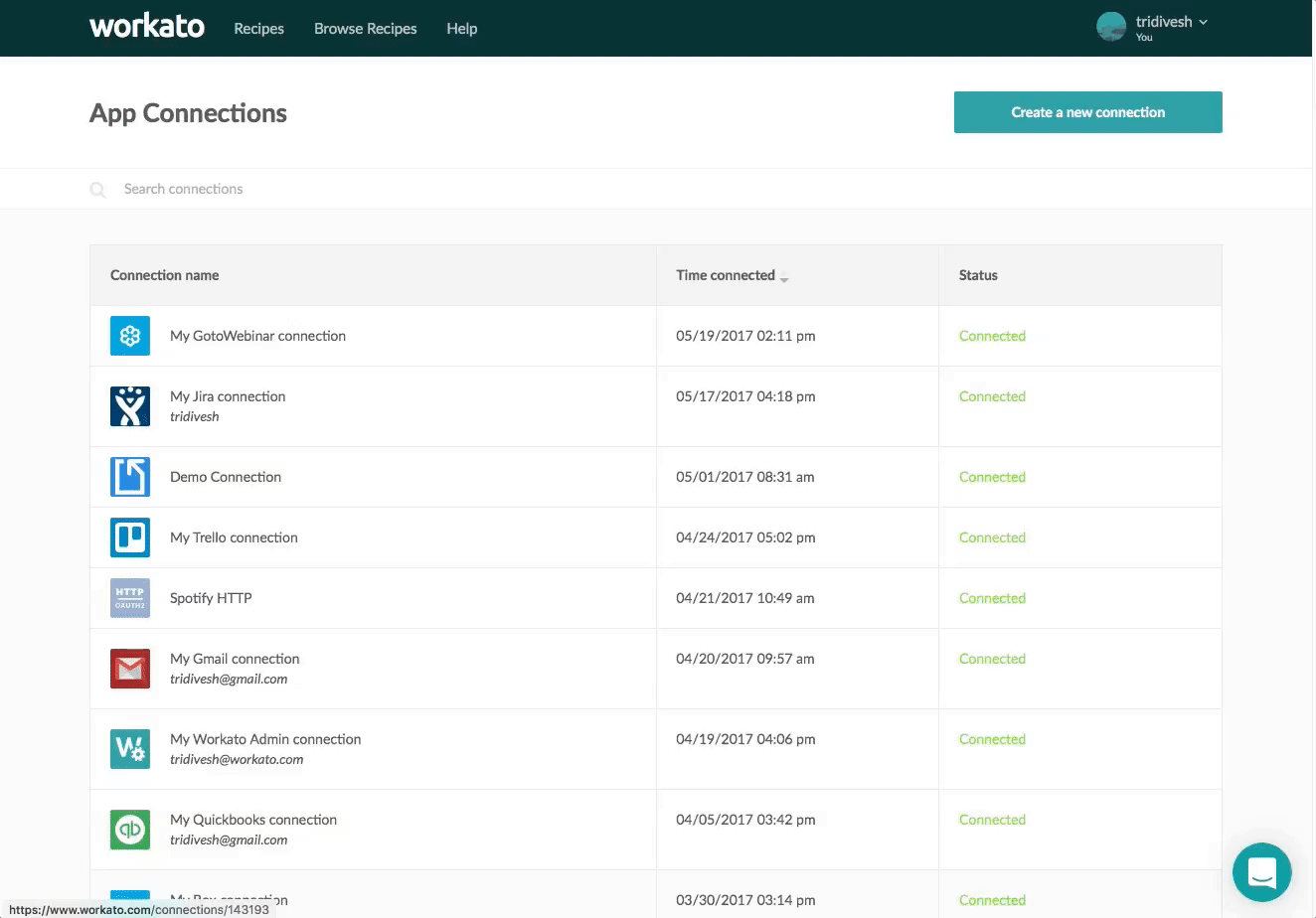The width and height of the screenshot is (1316, 918).
Task: Click the Workato Admin connection icon
Action: [130, 749]
